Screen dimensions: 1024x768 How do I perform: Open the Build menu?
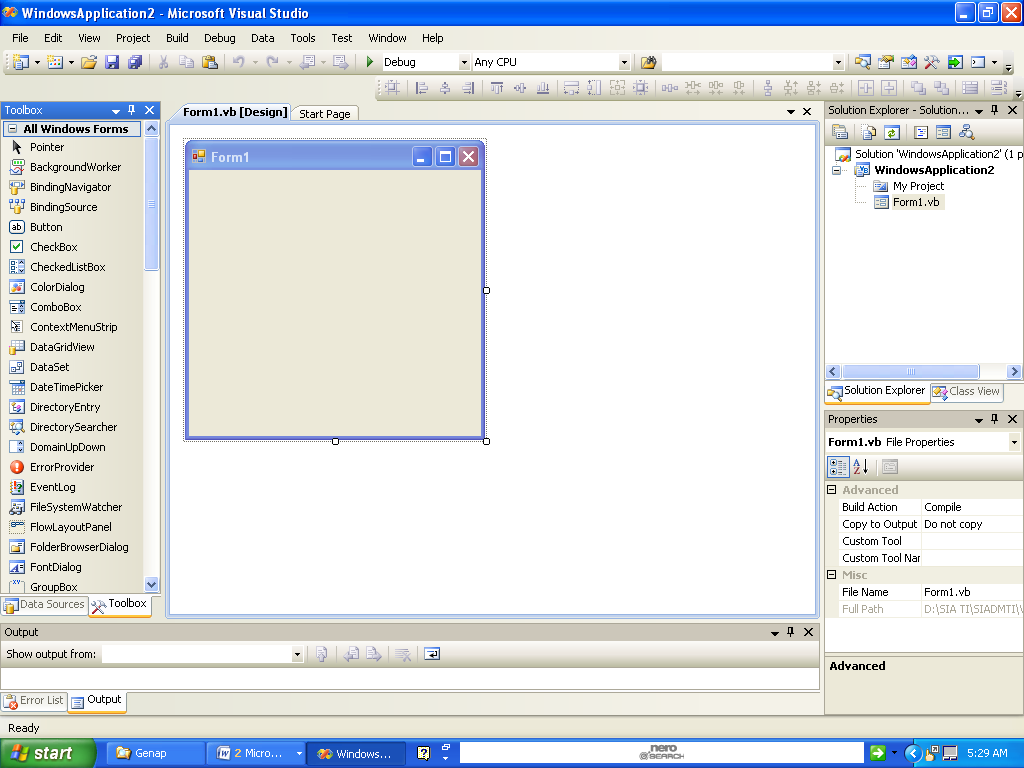pyautogui.click(x=177, y=38)
